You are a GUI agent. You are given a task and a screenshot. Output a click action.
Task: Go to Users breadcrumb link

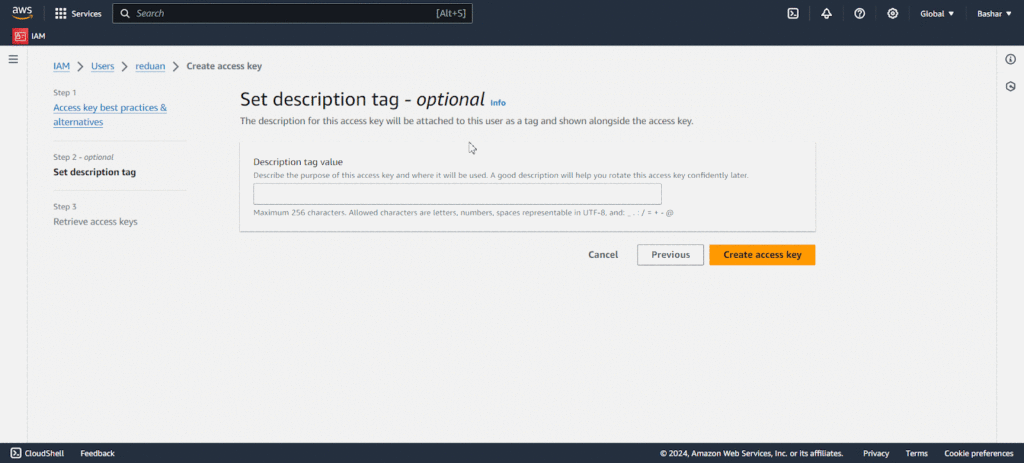pyautogui.click(x=102, y=66)
